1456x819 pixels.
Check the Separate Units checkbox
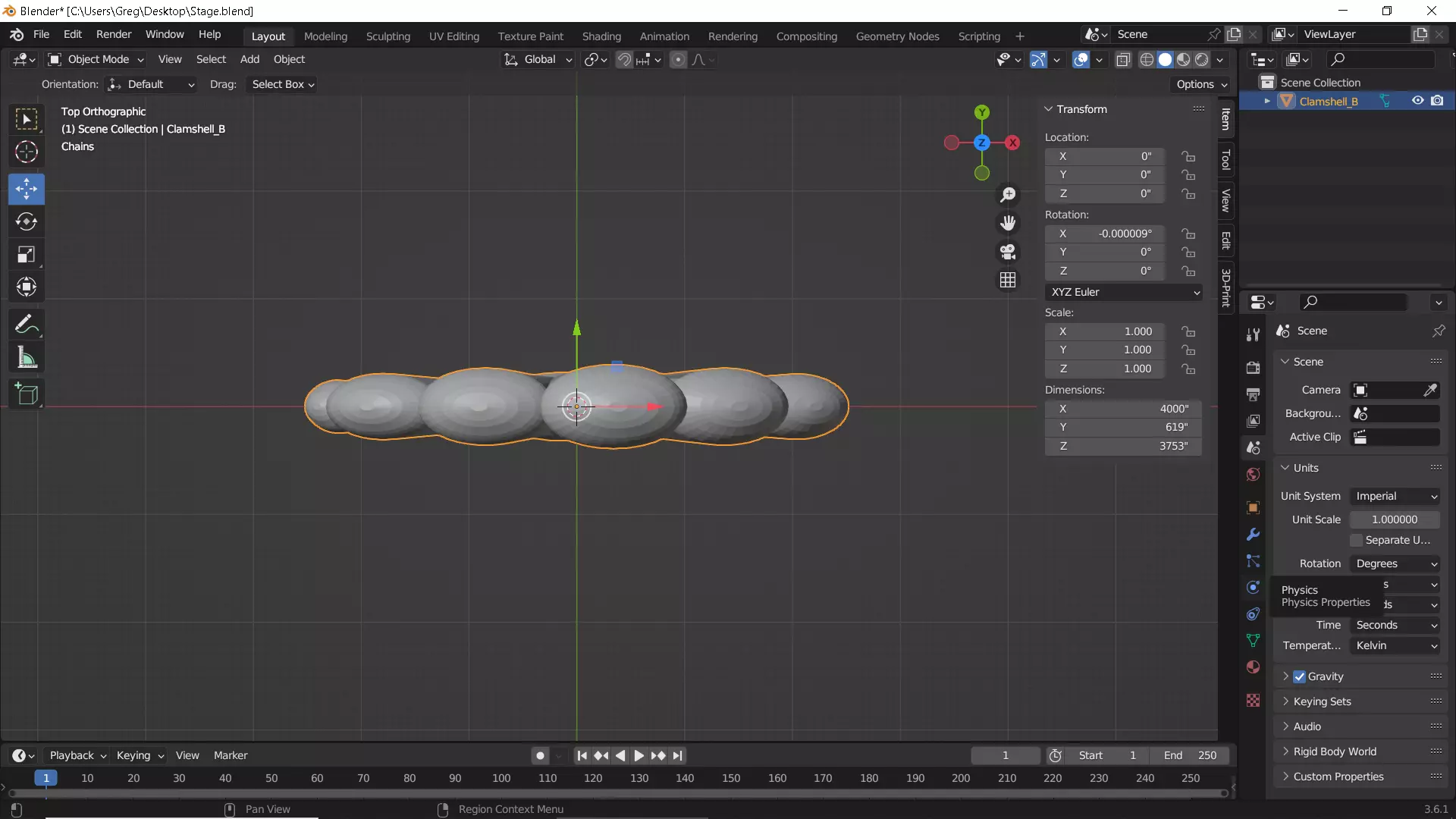tap(1357, 540)
